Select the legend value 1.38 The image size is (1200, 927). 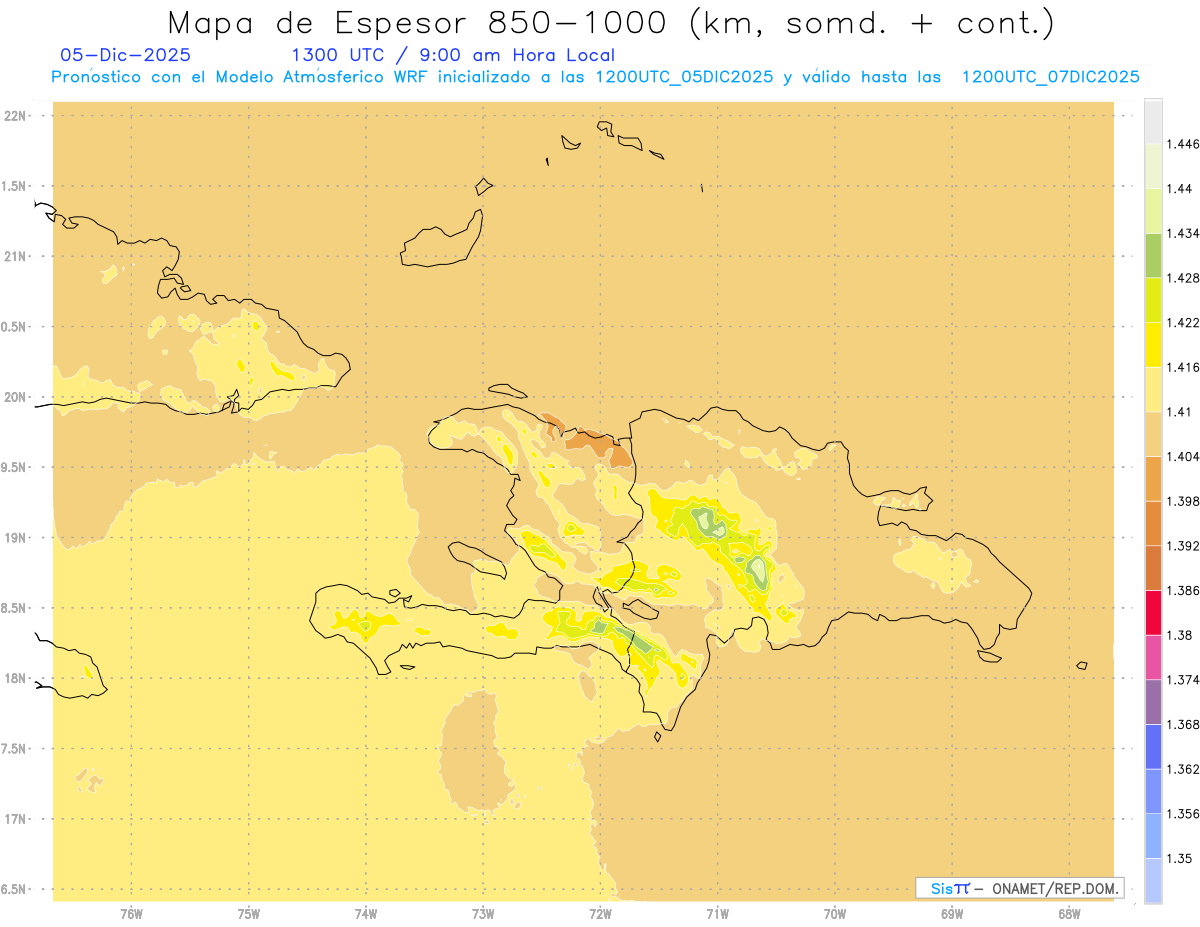coord(1181,635)
